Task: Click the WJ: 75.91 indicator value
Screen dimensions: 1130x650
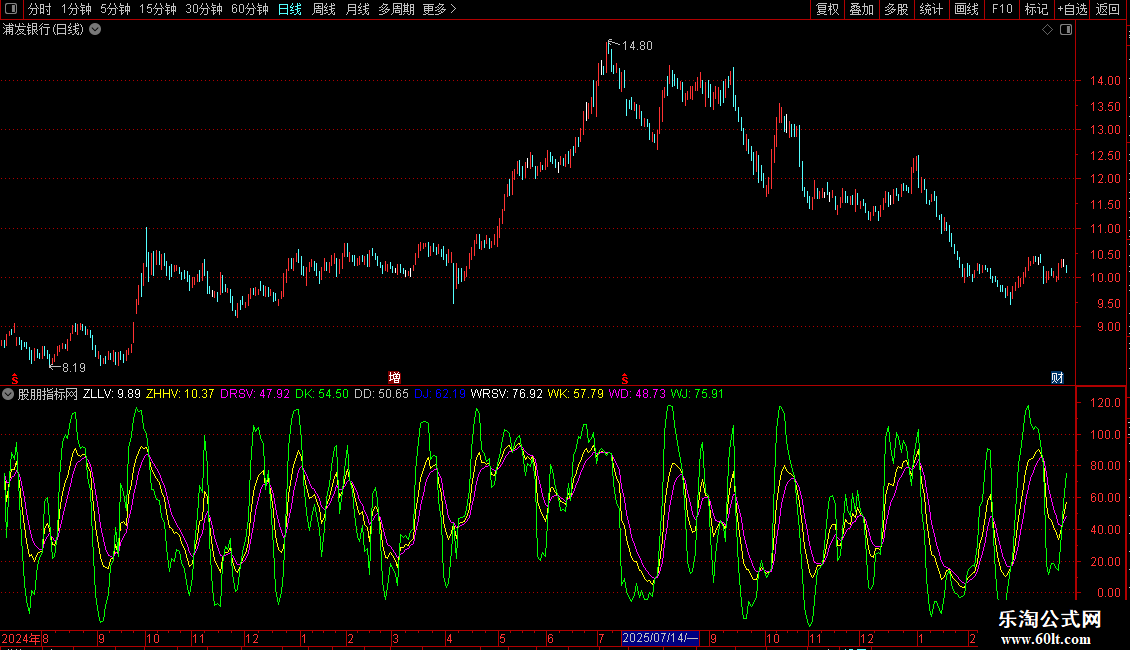Action: pyautogui.click(x=697, y=394)
